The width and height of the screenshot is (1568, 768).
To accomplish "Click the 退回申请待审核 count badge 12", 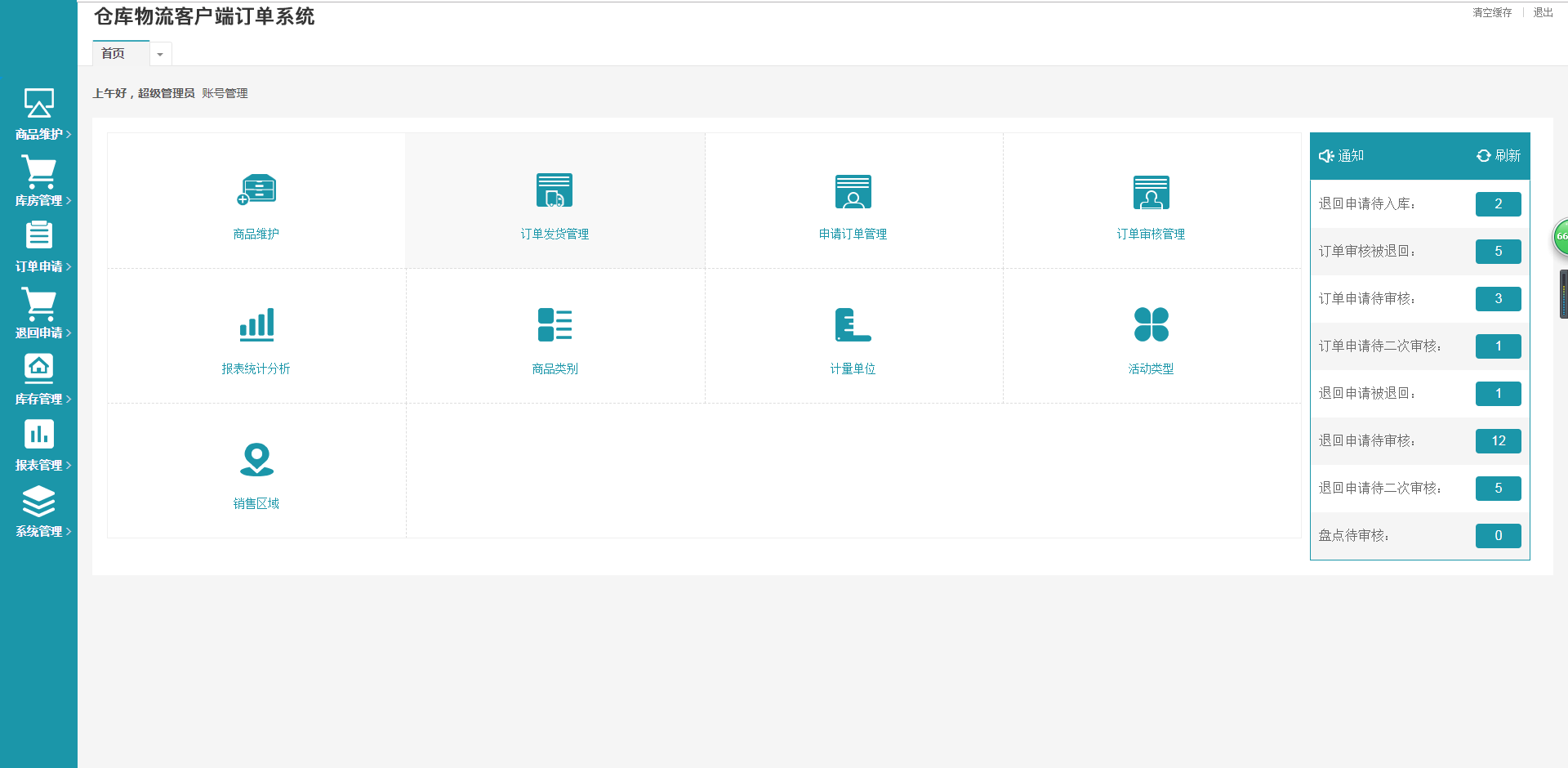I will (x=1498, y=441).
